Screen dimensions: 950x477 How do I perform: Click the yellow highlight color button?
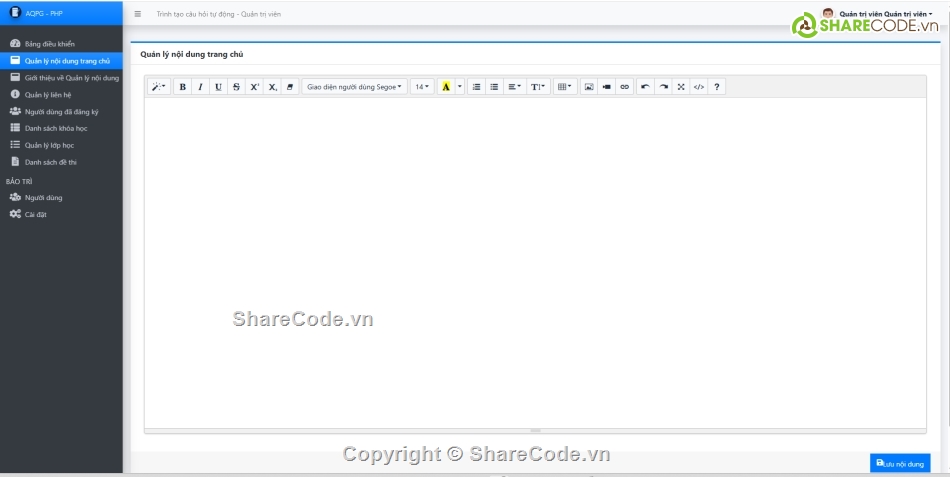[446, 87]
